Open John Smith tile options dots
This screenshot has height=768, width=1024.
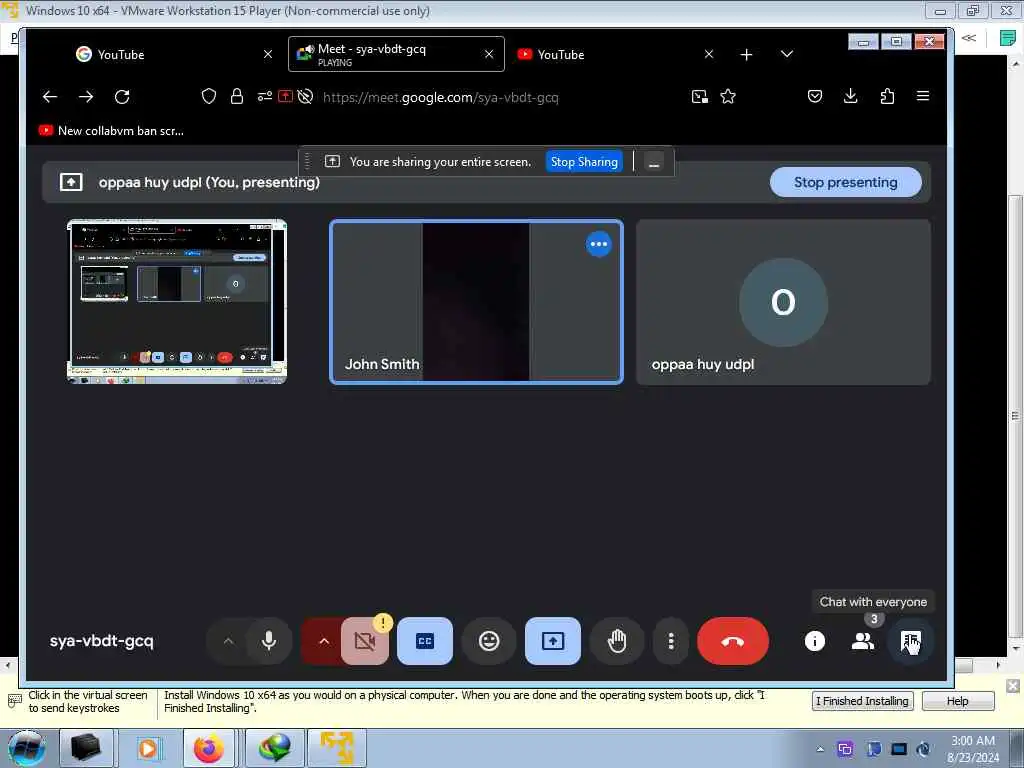(598, 244)
